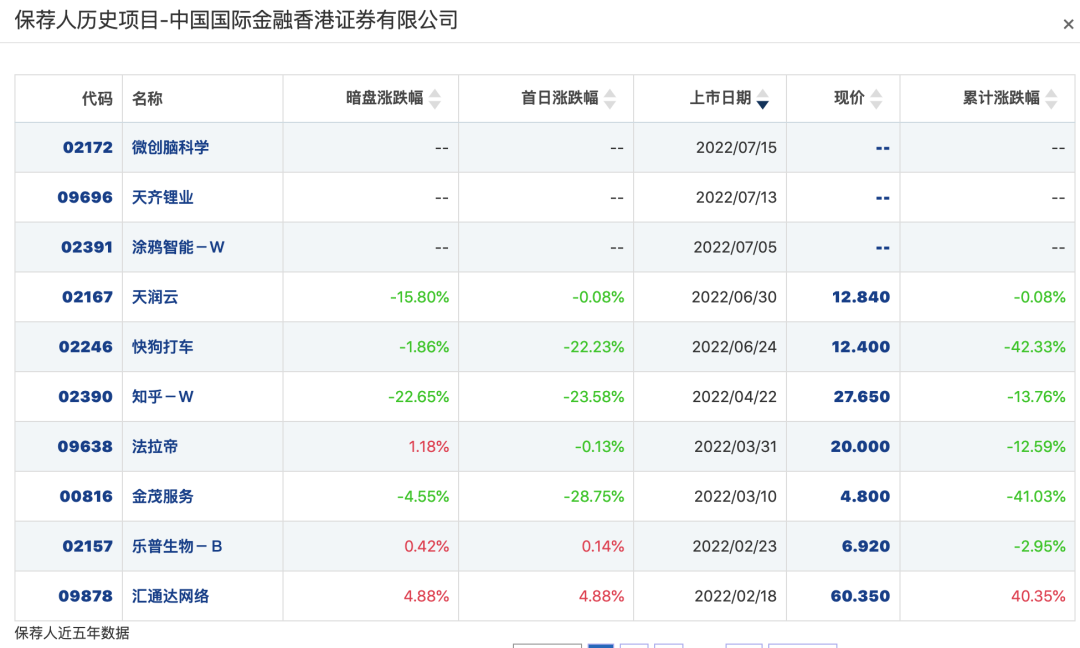Select cumulative change -41.03%
The width and height of the screenshot is (1080, 648).
click(1036, 497)
